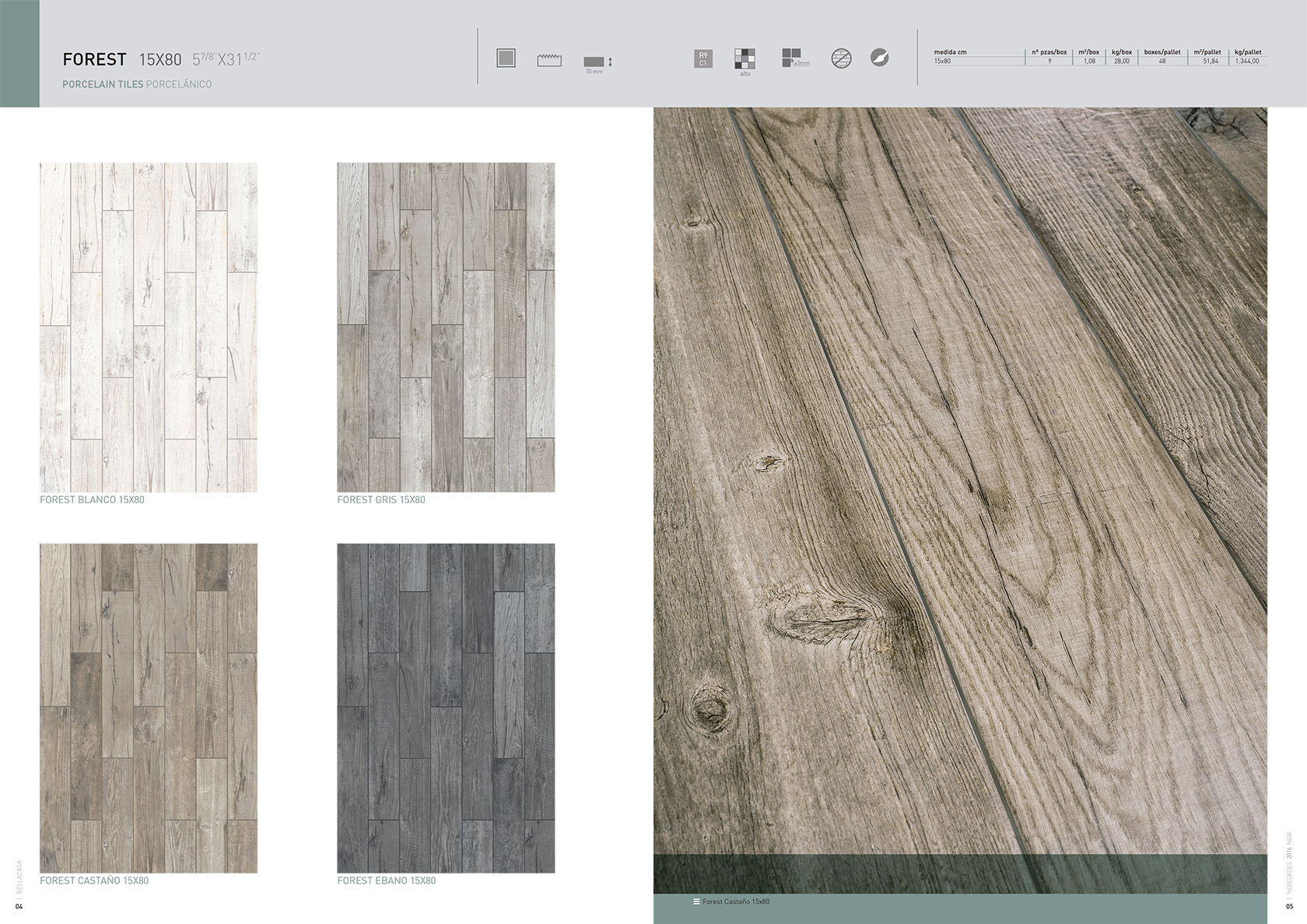This screenshot has height=924, width=1307.
Task: Click the 'FOREST BLANCO 15X80' label
Action: (92, 500)
